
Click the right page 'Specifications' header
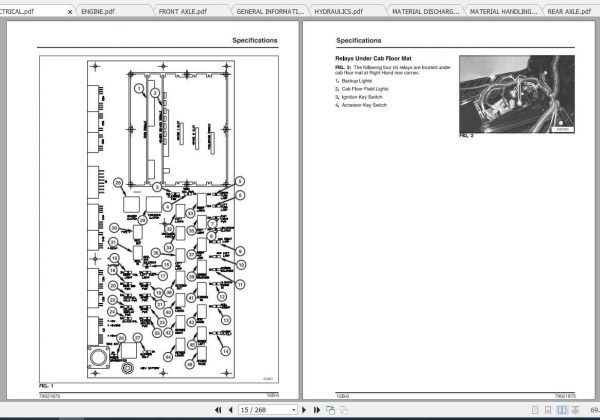359,40
